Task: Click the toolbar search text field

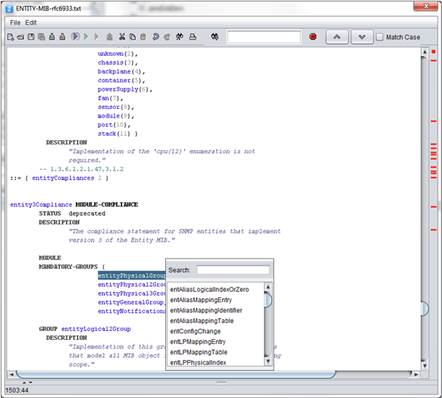Action: coord(264,37)
